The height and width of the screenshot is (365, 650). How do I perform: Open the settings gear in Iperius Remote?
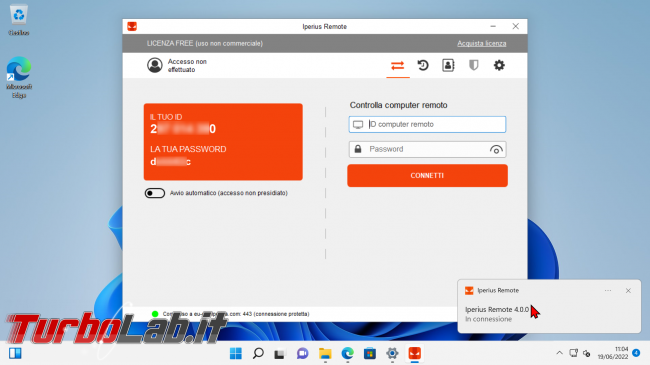pyautogui.click(x=499, y=65)
